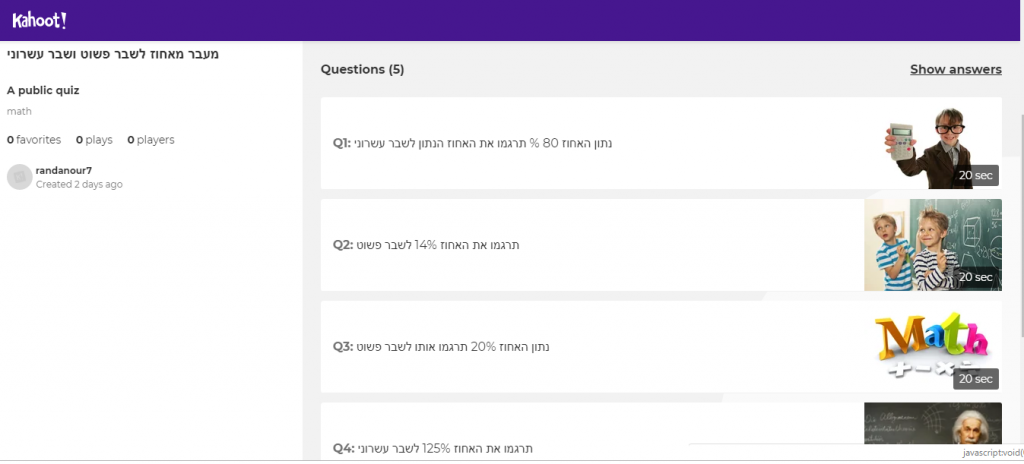
Task: Click the Kahoot! logo in header
Action: (x=39, y=20)
